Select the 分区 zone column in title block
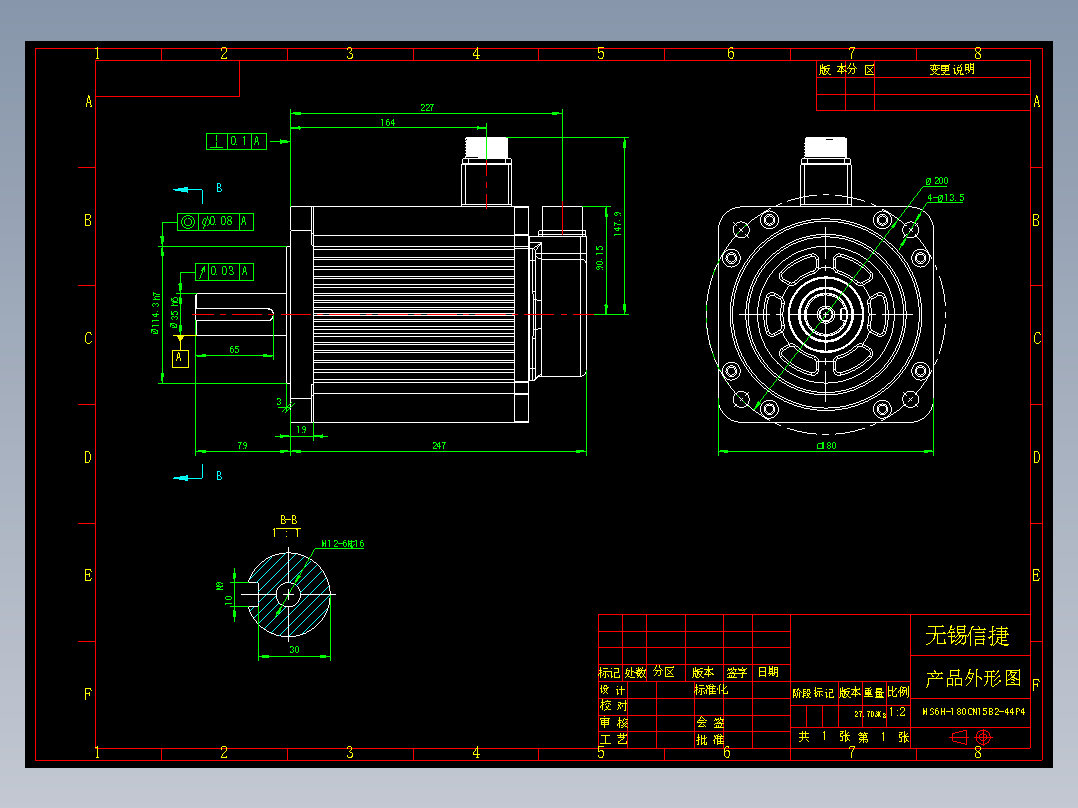 [x=663, y=672]
